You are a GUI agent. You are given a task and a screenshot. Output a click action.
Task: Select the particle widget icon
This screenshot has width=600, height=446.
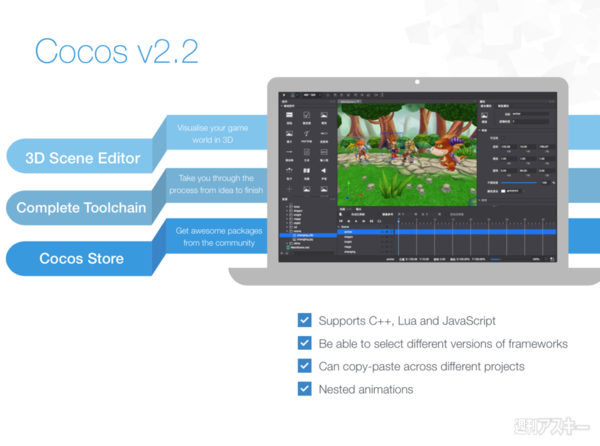(289, 170)
